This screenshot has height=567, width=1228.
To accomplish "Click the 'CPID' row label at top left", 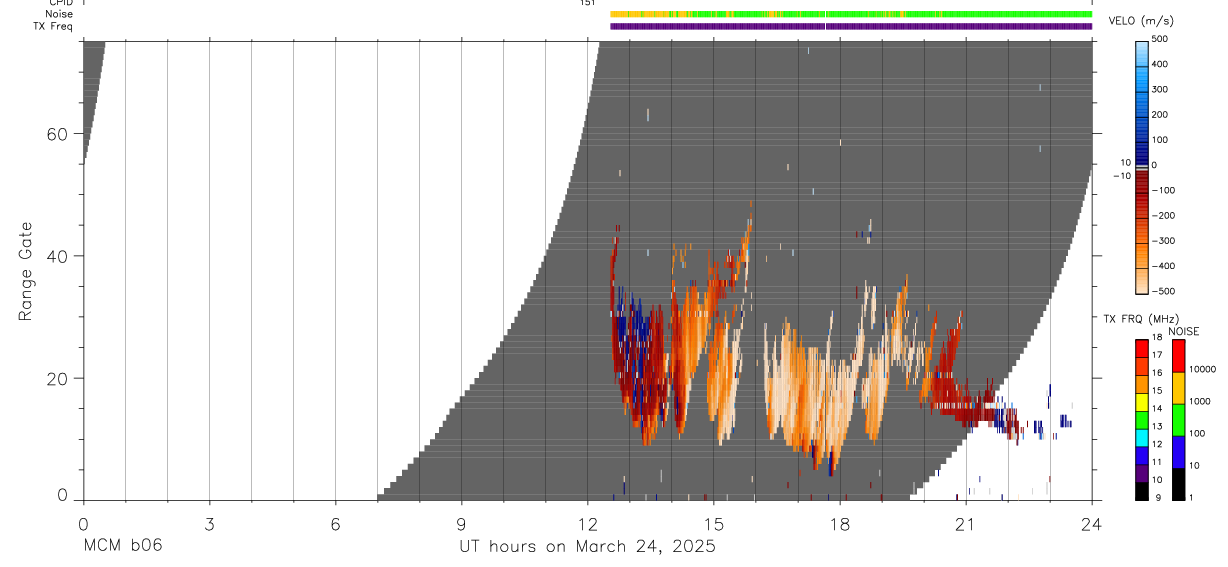I will (x=60, y=3).
